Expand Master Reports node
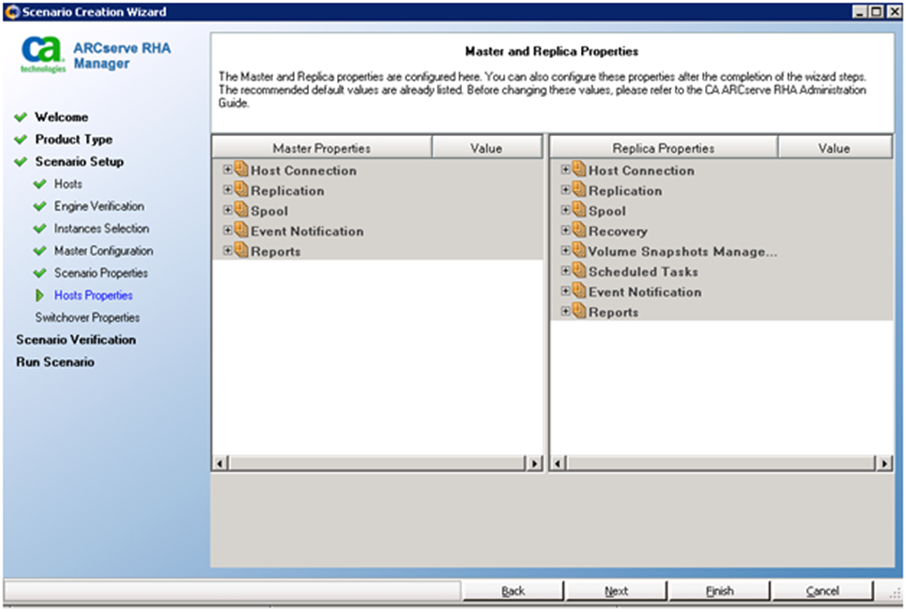 coord(228,250)
